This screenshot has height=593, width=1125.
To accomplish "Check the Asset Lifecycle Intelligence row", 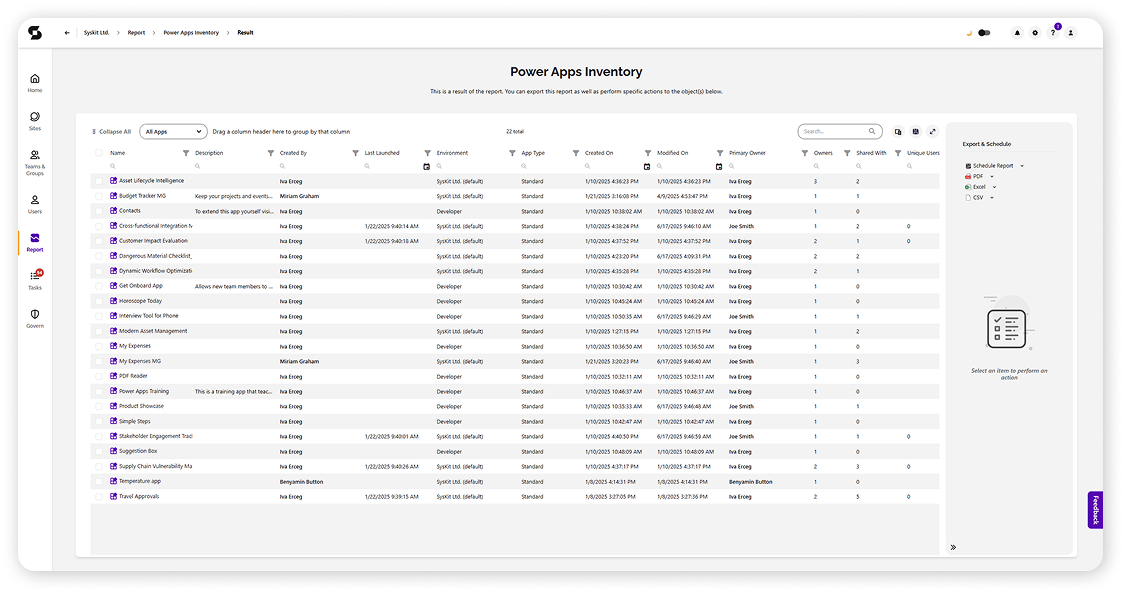I will point(99,181).
